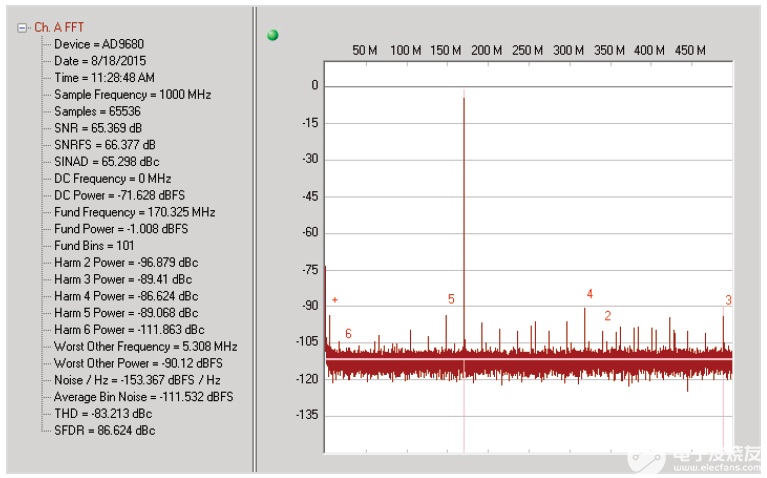Screen dimensions: 767x478
Task: Click the 250 M frequency axis label
Action: click(x=527, y=50)
